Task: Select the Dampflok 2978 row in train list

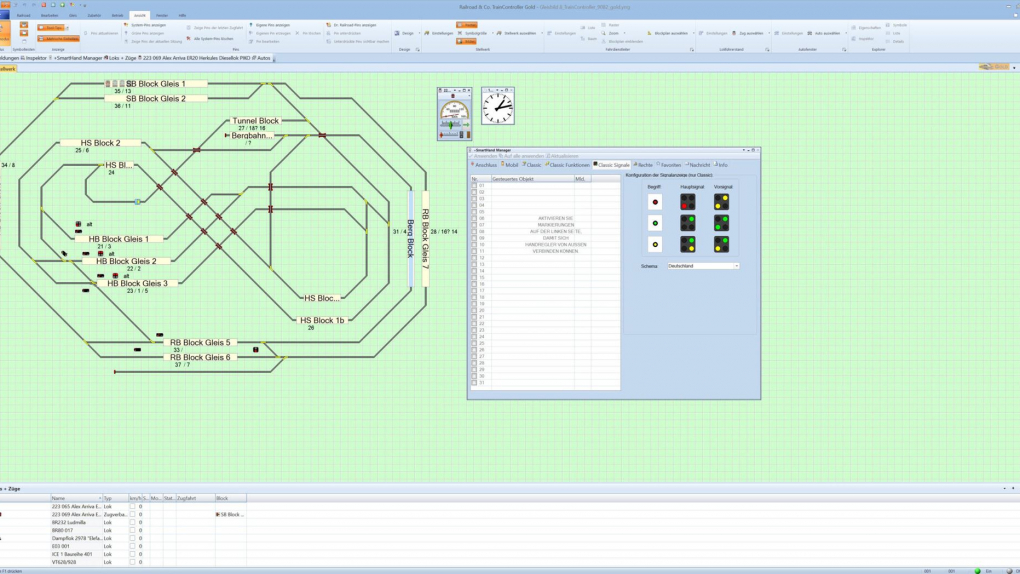Action: [x=76, y=538]
